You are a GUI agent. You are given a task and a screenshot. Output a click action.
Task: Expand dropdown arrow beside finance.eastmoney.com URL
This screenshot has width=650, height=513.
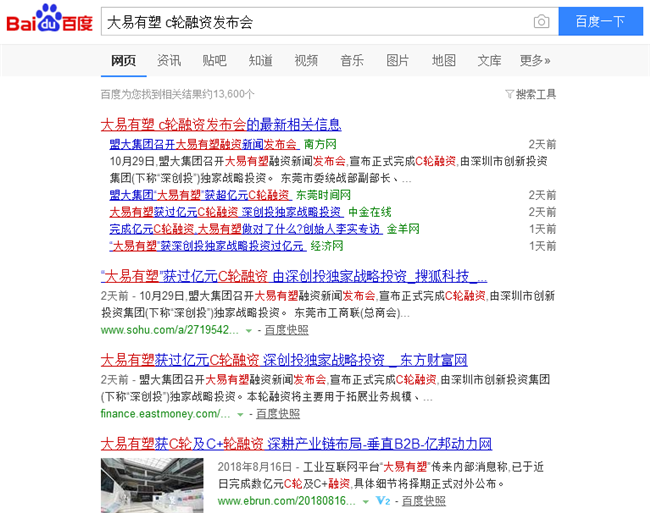pyautogui.click(x=240, y=414)
